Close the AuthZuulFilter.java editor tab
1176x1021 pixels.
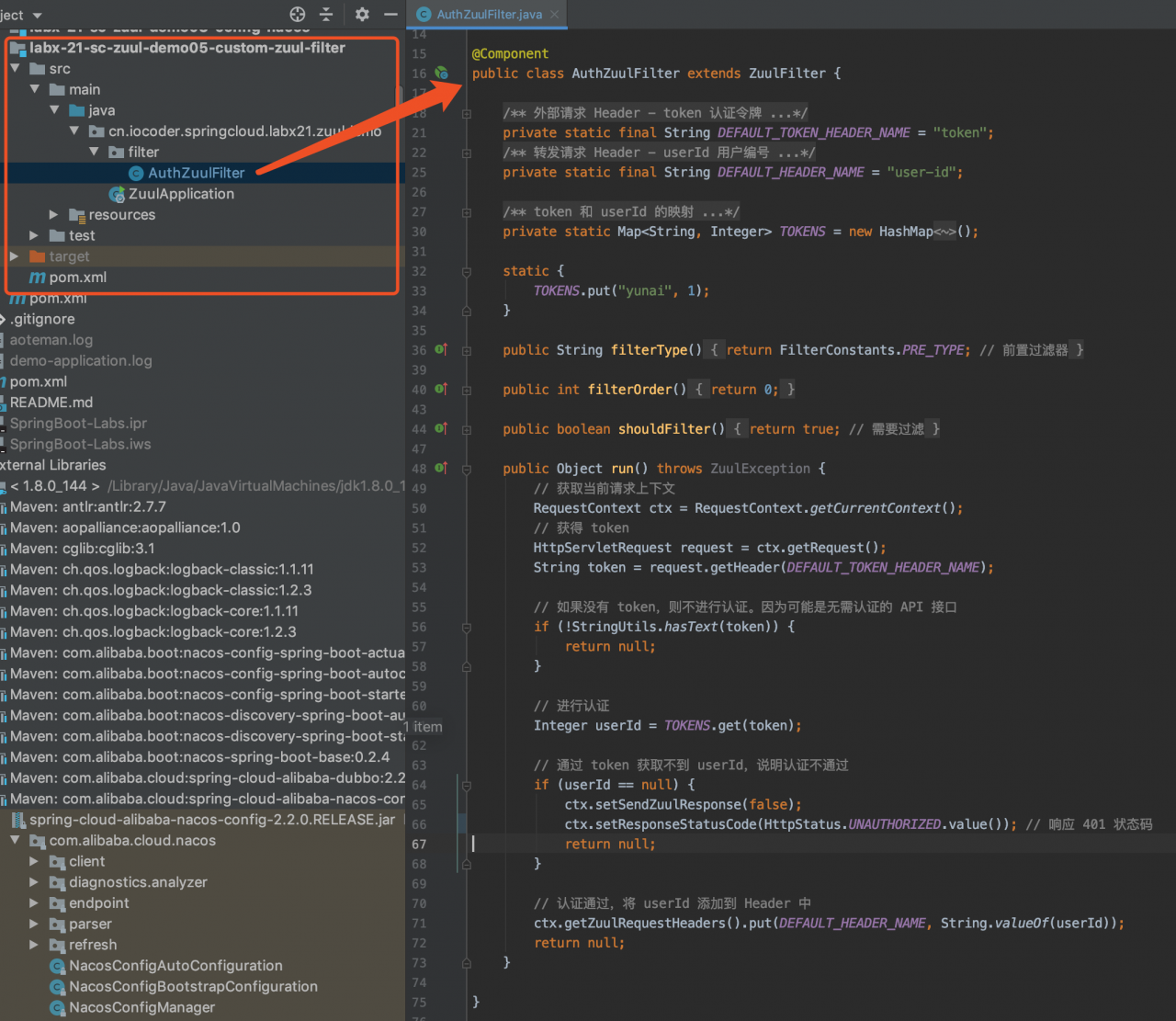tap(552, 15)
